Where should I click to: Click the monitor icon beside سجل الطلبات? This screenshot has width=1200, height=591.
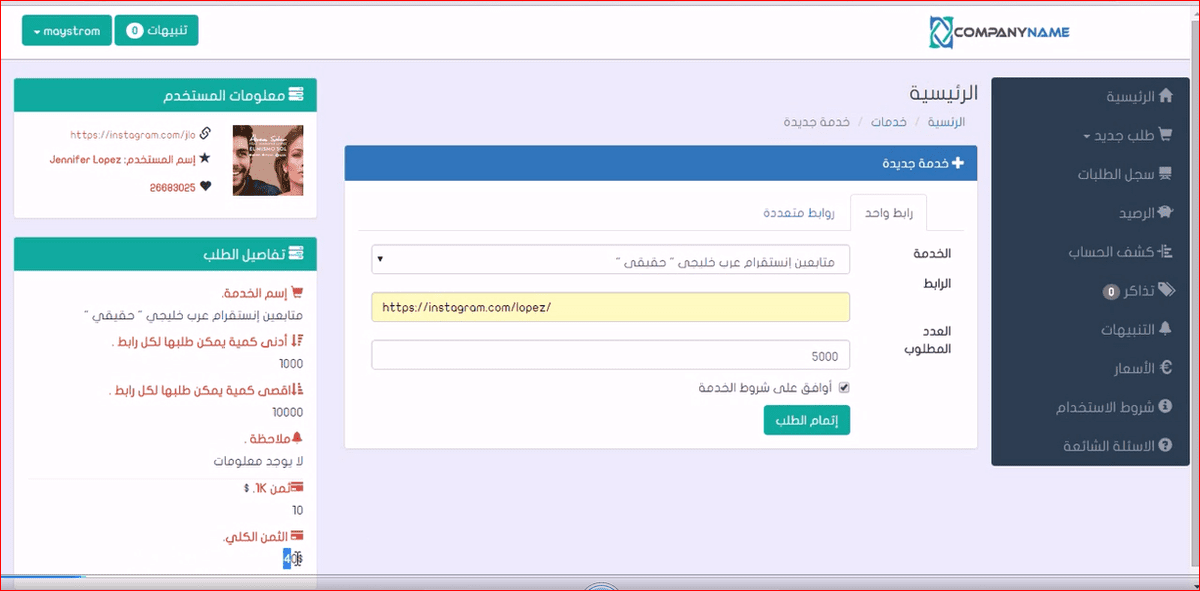1165,174
